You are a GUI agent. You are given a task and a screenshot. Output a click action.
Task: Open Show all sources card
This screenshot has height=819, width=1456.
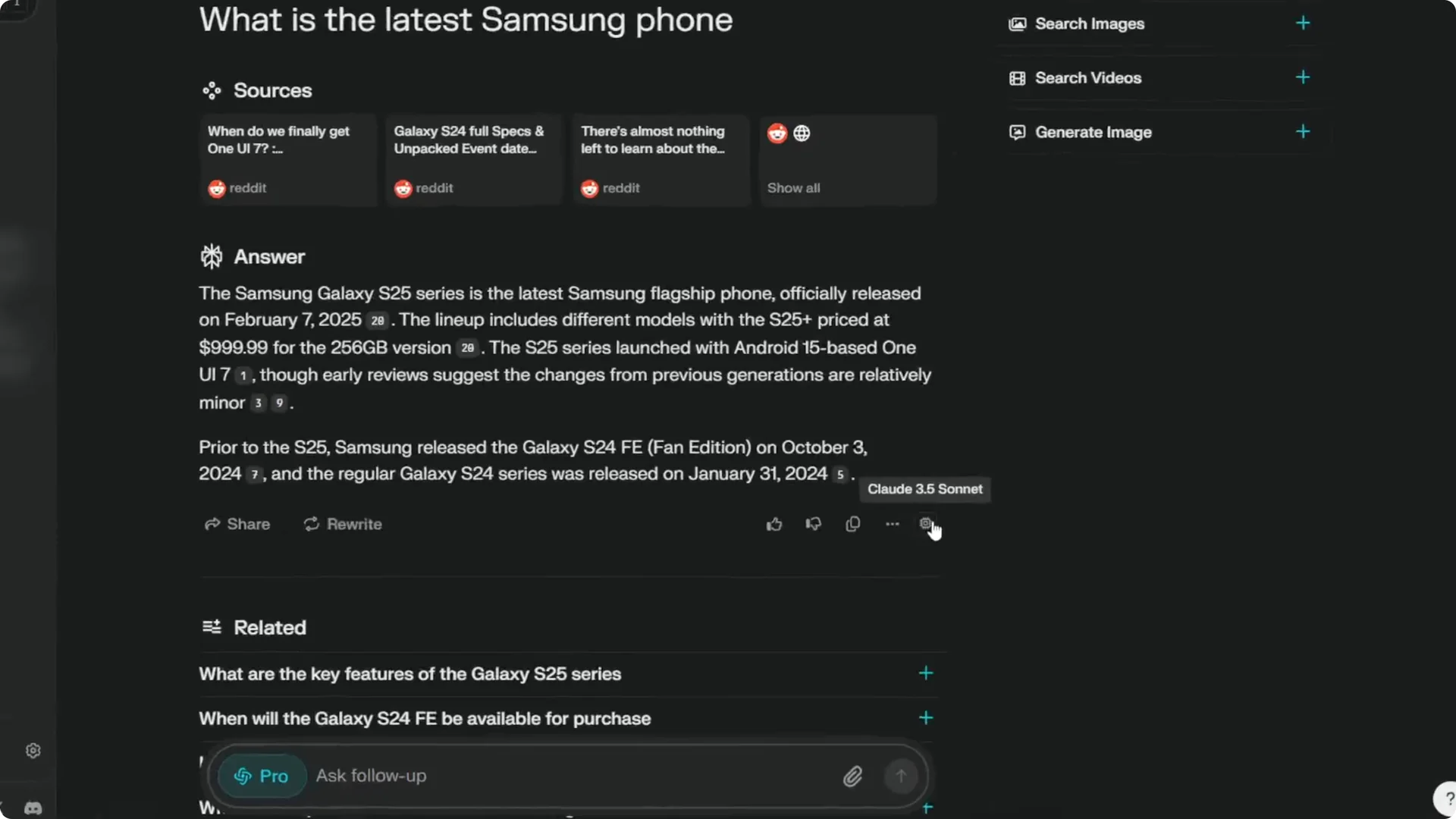click(x=847, y=160)
